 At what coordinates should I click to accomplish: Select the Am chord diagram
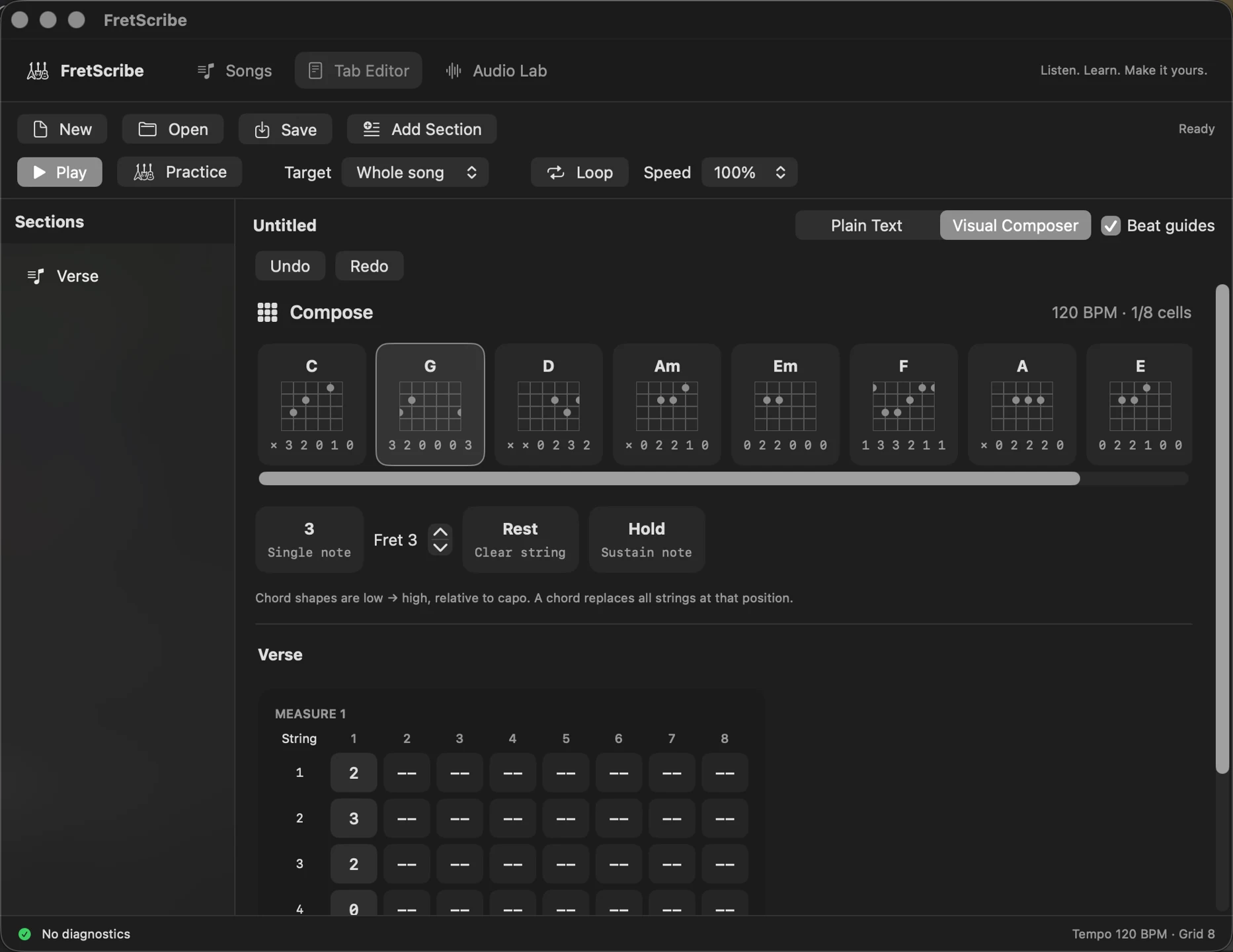pyautogui.click(x=667, y=405)
